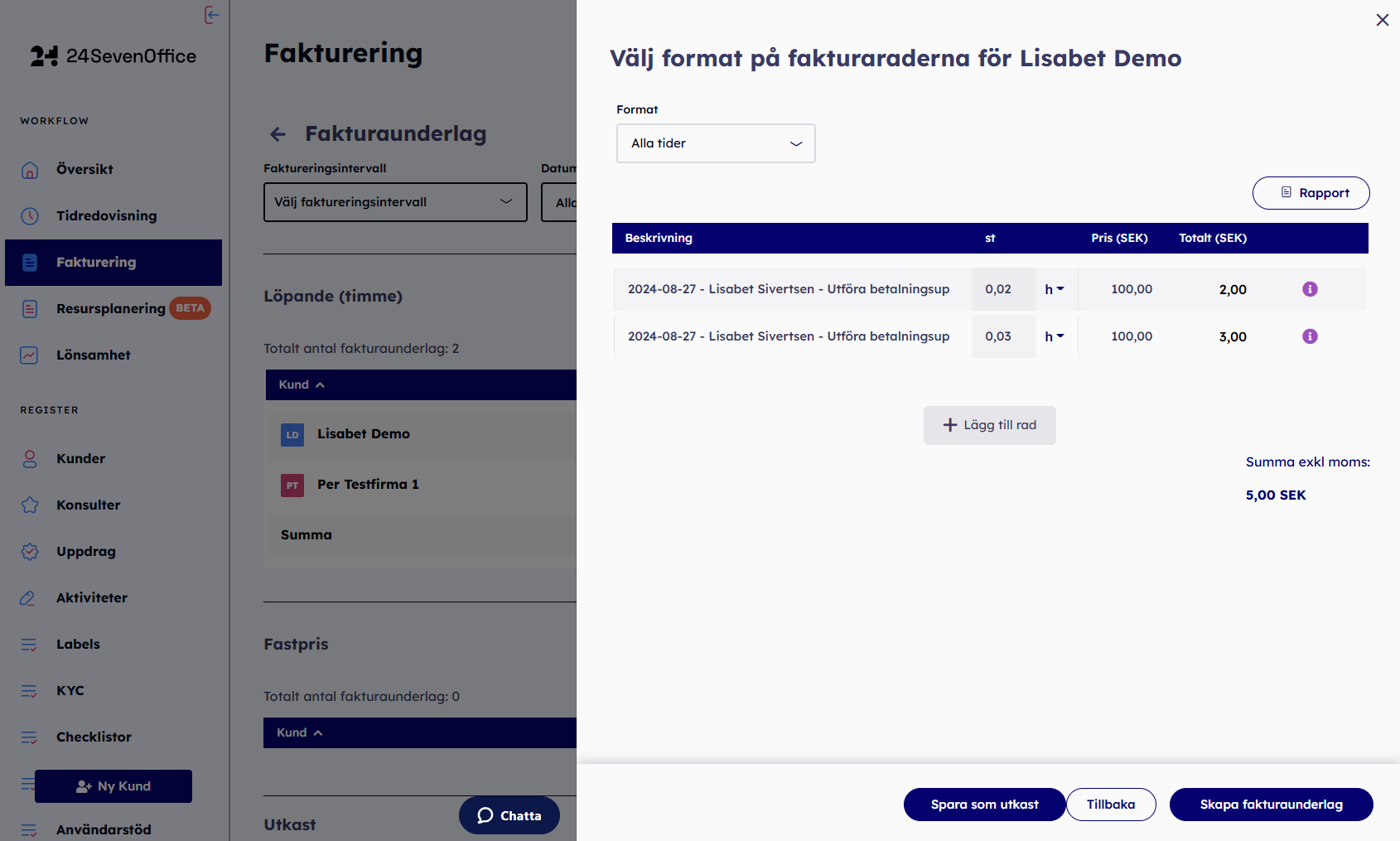Viewport: 1400px width, 841px height.
Task: Click the info icon on the 2,00 row
Action: [1310, 289]
